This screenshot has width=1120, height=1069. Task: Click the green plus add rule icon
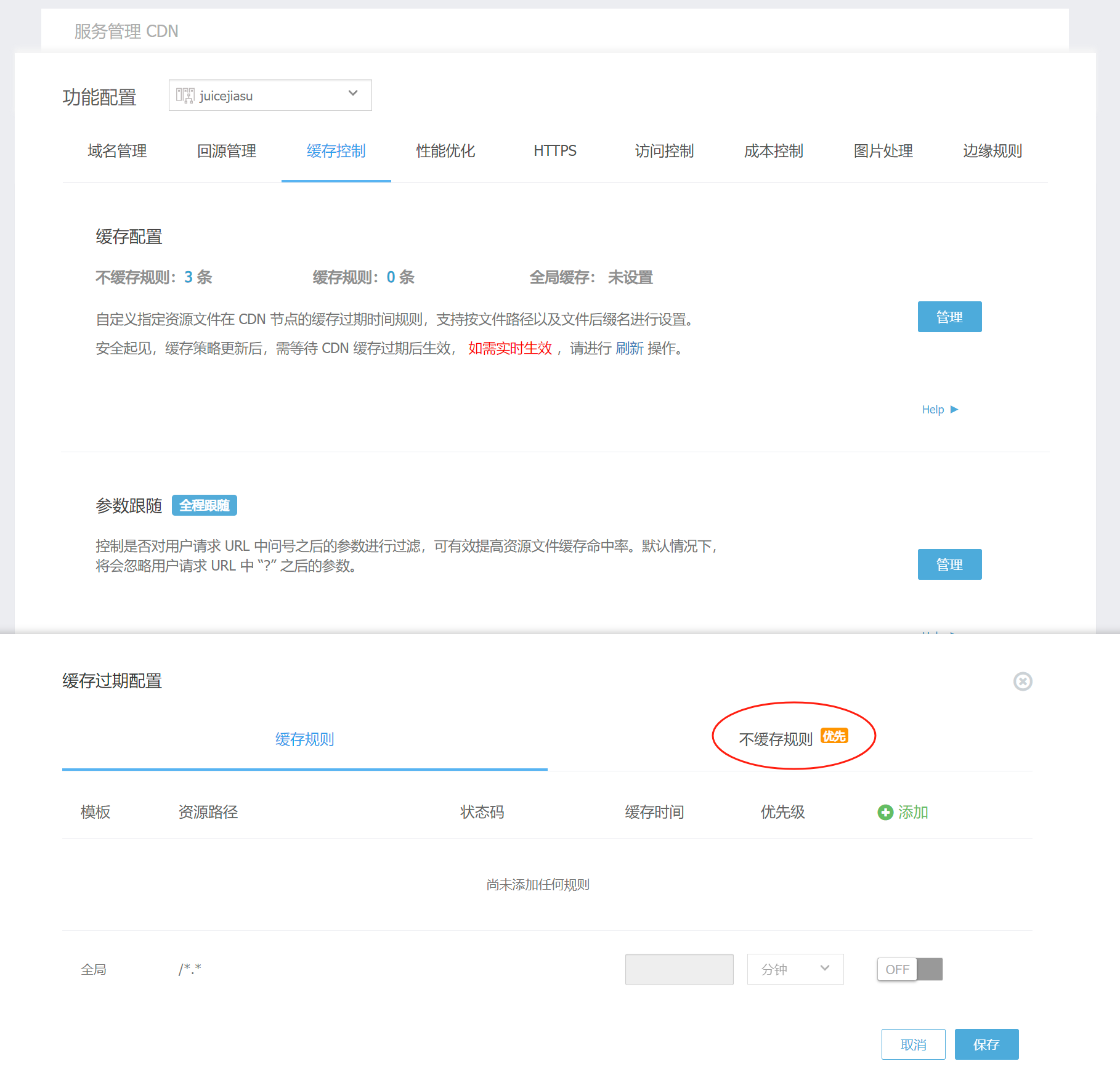tap(885, 812)
